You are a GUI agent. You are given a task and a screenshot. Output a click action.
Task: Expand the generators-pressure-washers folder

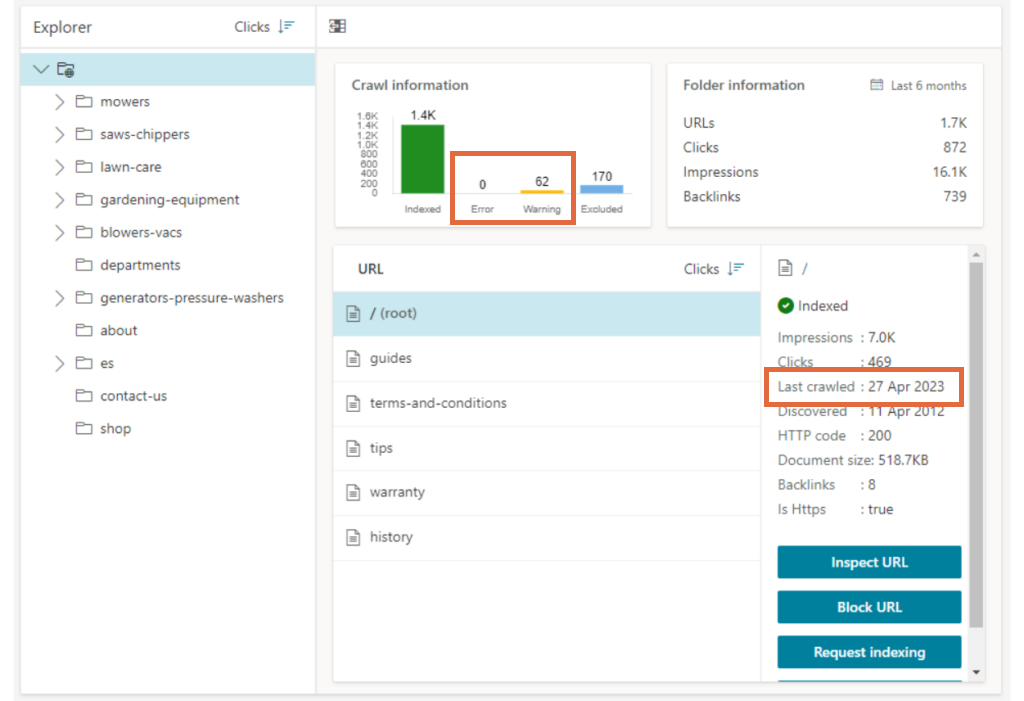[x=59, y=297]
